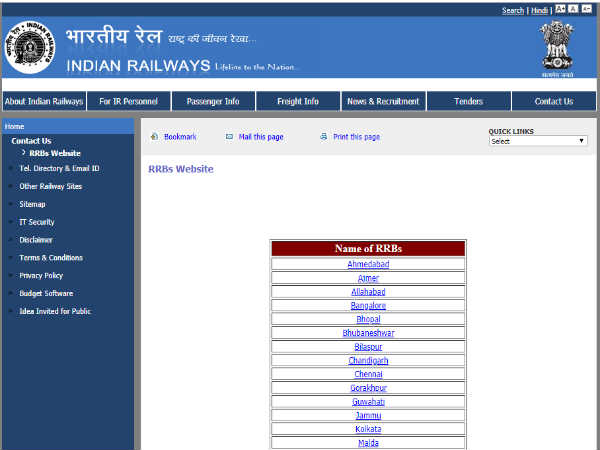Viewport: 600px width, 450px height.
Task: Click the RRBs Website page heading
Action: [181, 169]
